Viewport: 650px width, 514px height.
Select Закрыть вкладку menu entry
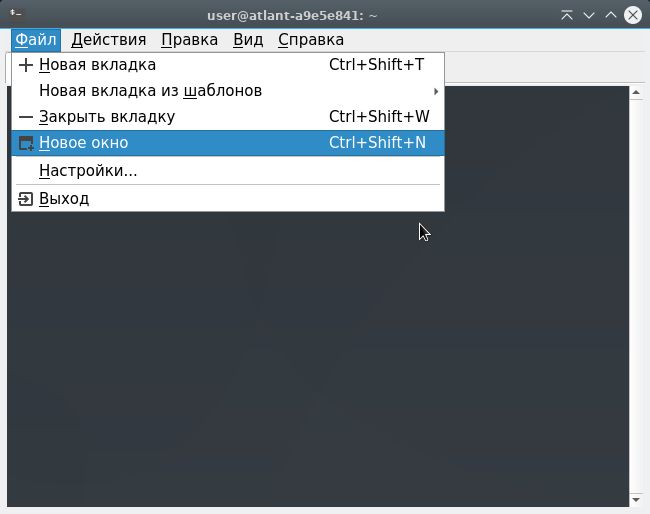pos(228,117)
